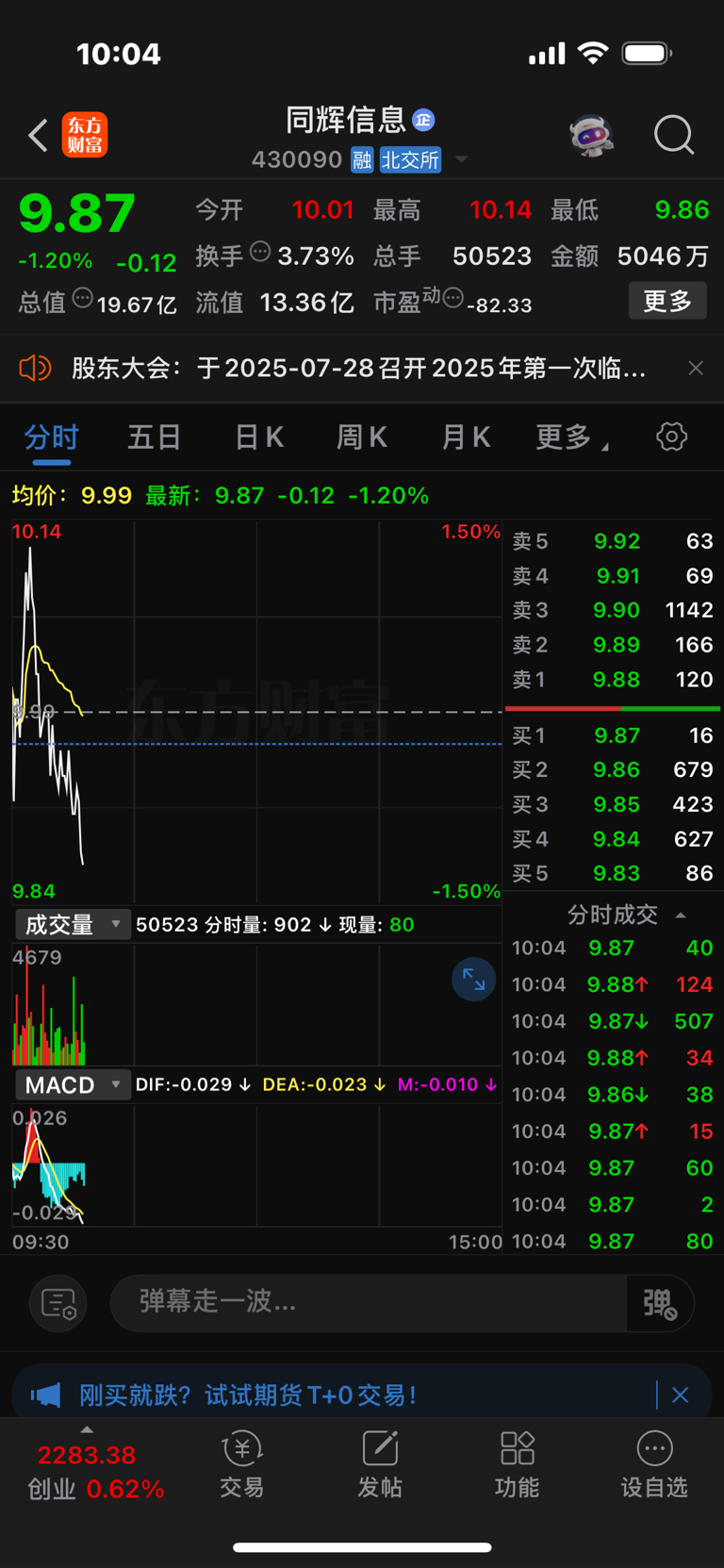
Task: Switch to 月K chart tab
Action: 466,437
